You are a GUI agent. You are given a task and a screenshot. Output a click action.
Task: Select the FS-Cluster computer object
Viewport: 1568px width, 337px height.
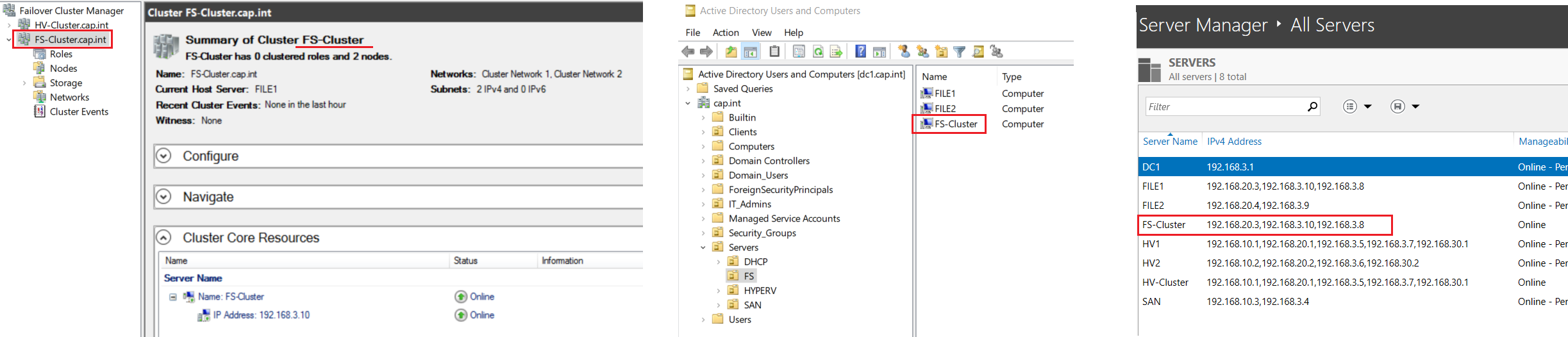coord(956,124)
